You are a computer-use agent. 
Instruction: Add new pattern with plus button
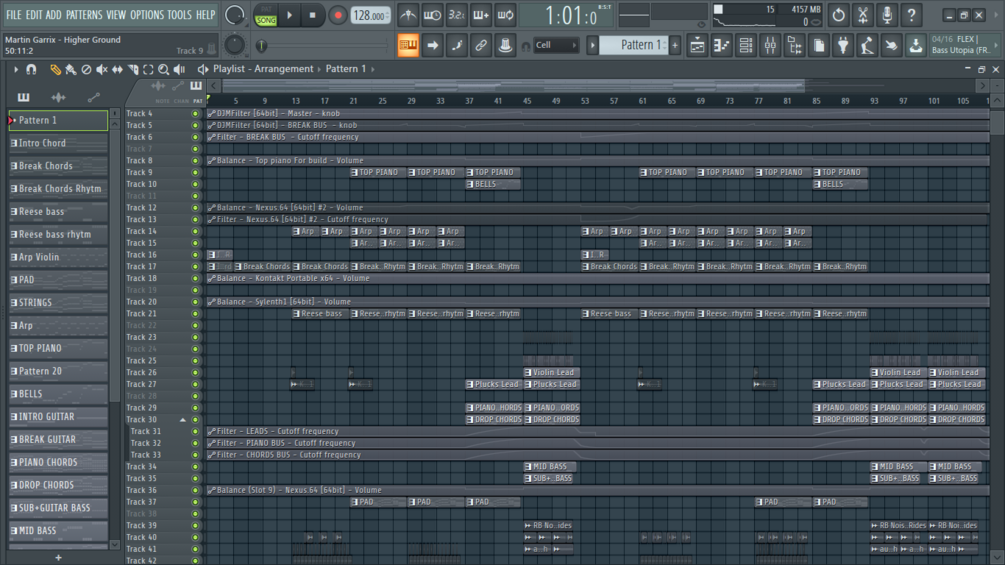(675, 45)
